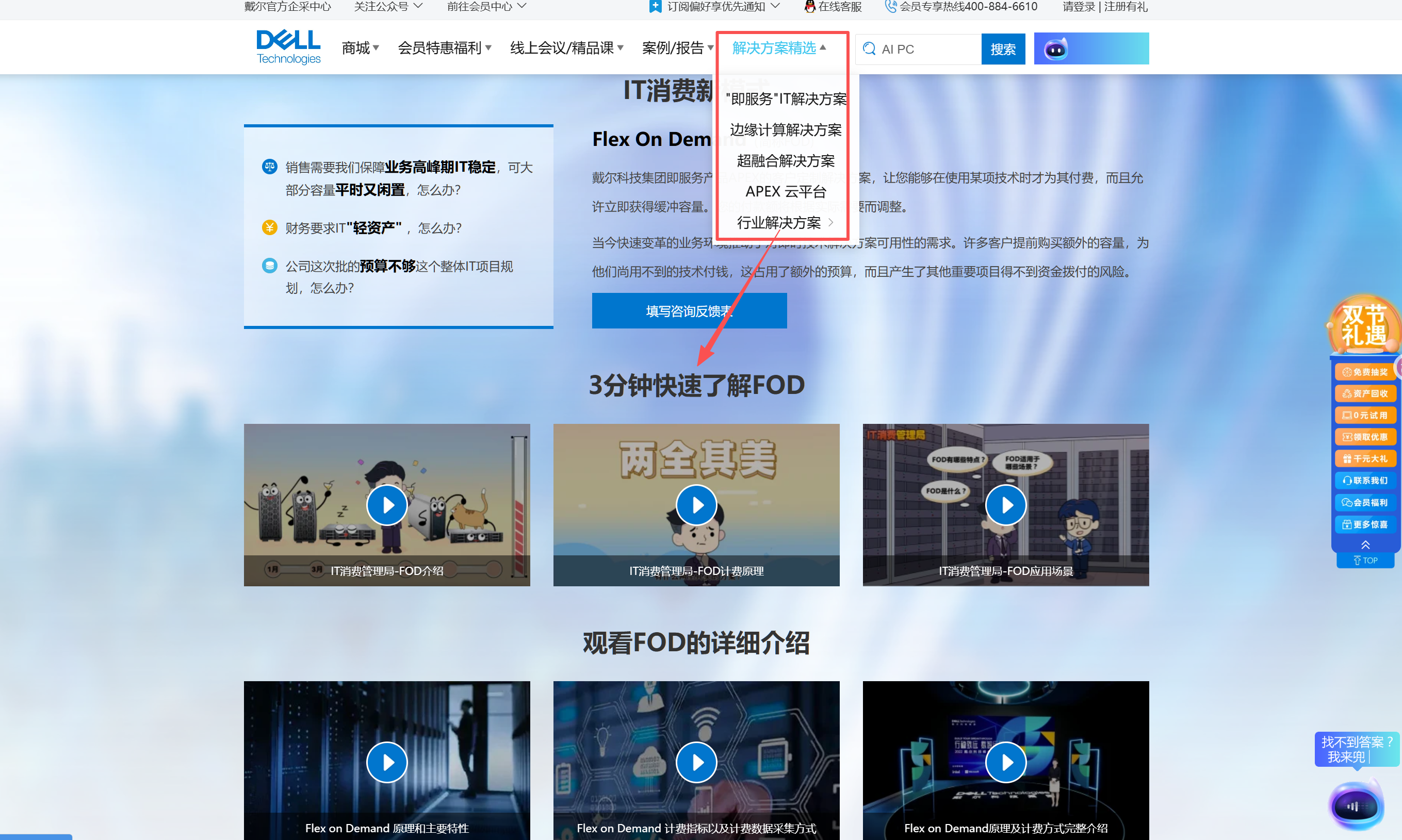This screenshot has width=1402, height=840.
Task: Click the blue 搜索 button
Action: pyautogui.click(x=1003, y=48)
